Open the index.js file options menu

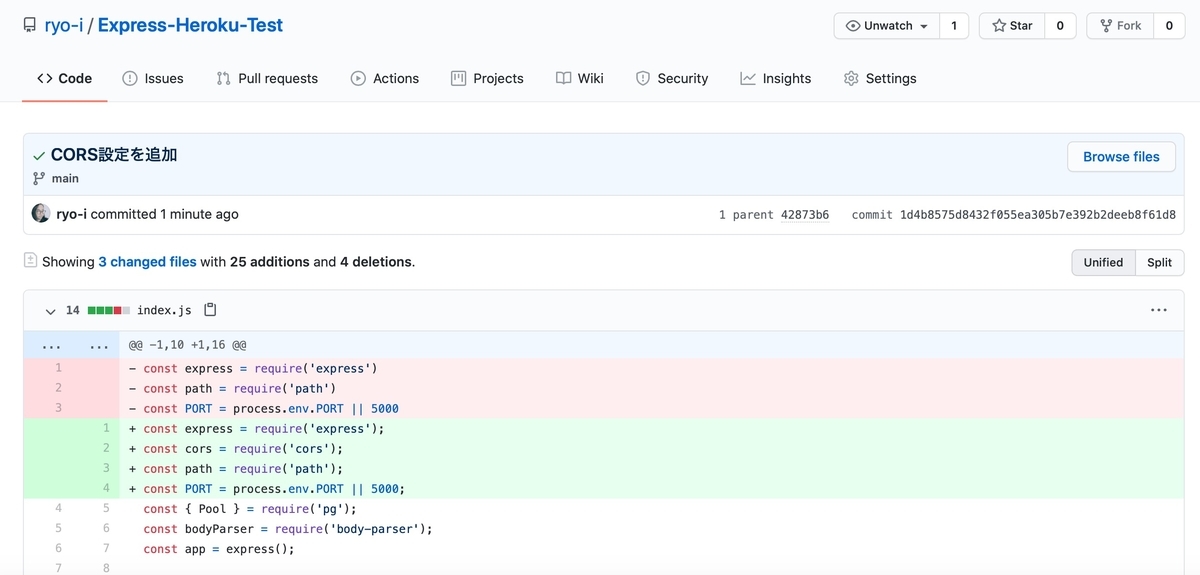click(1159, 311)
